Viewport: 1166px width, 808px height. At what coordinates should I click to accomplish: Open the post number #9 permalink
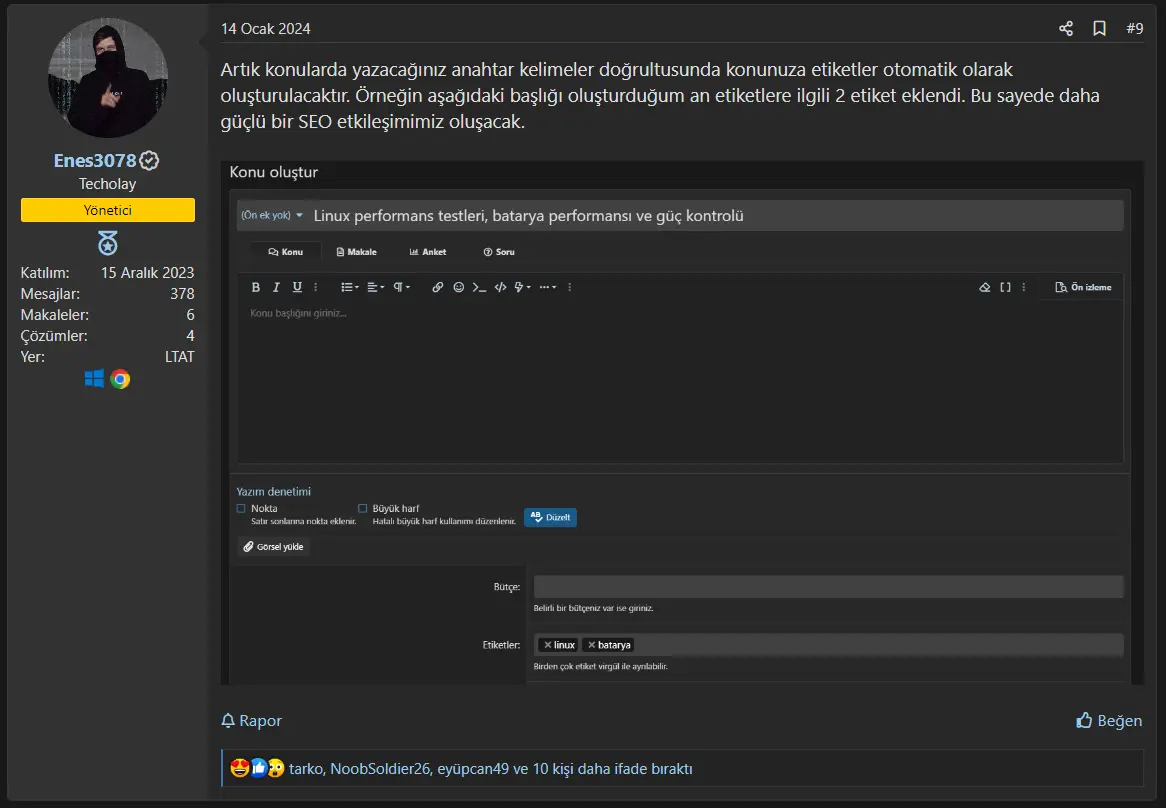pos(1134,28)
